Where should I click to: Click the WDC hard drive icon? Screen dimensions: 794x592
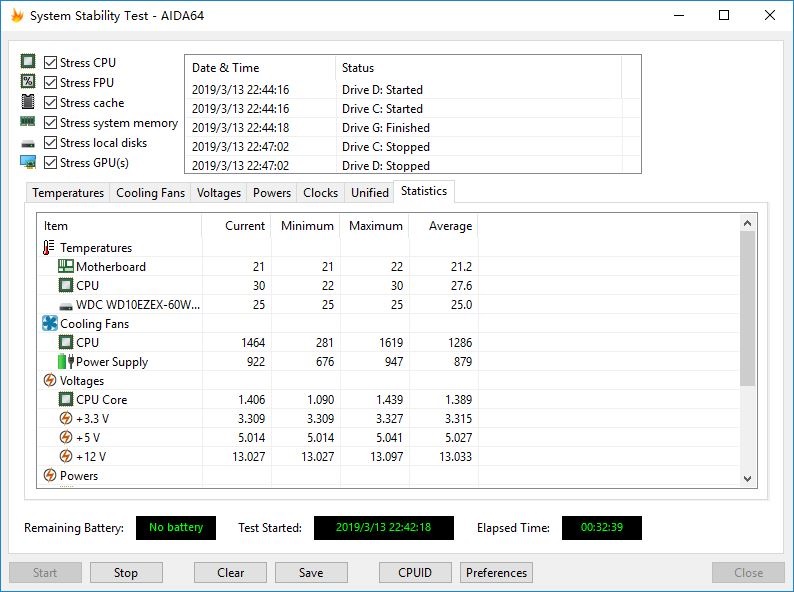point(66,305)
